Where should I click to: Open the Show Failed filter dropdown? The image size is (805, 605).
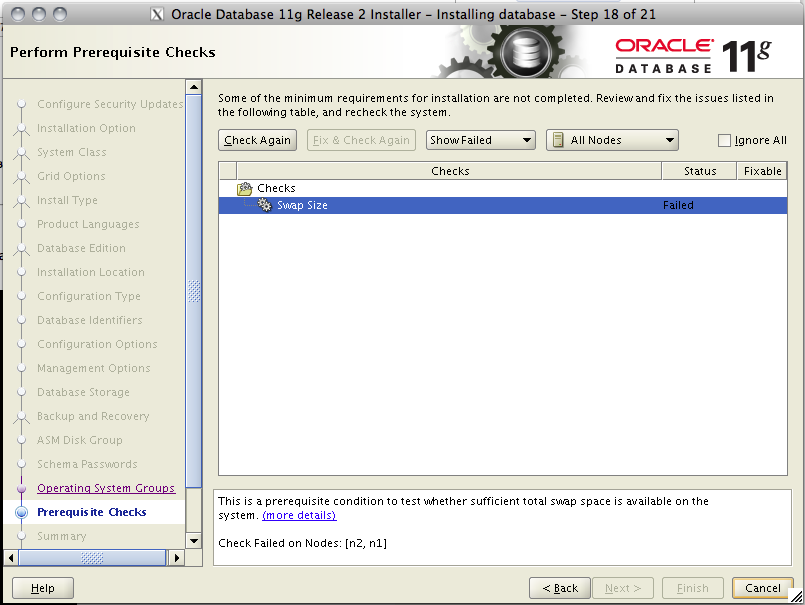click(x=480, y=140)
